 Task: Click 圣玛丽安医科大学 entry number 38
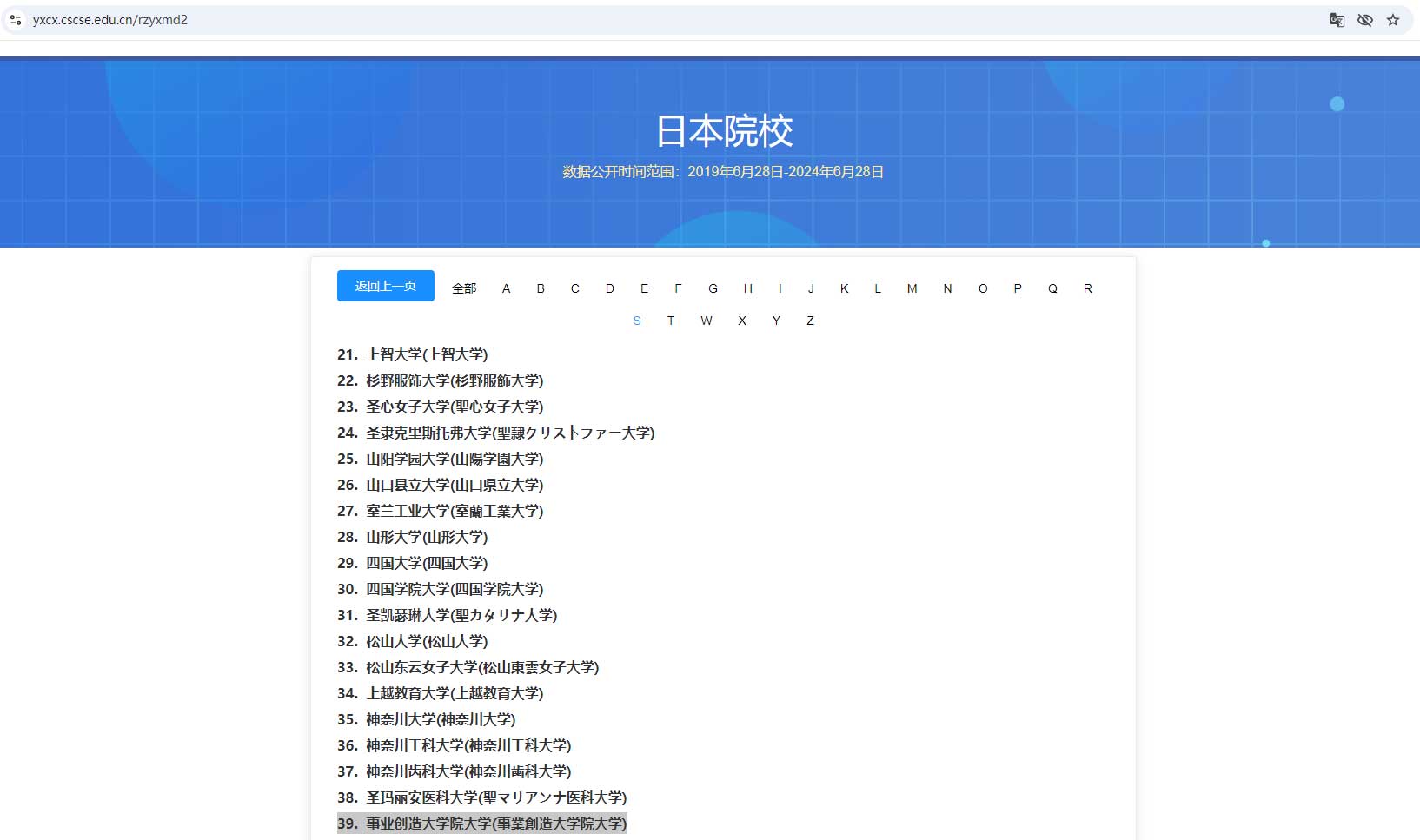point(495,797)
